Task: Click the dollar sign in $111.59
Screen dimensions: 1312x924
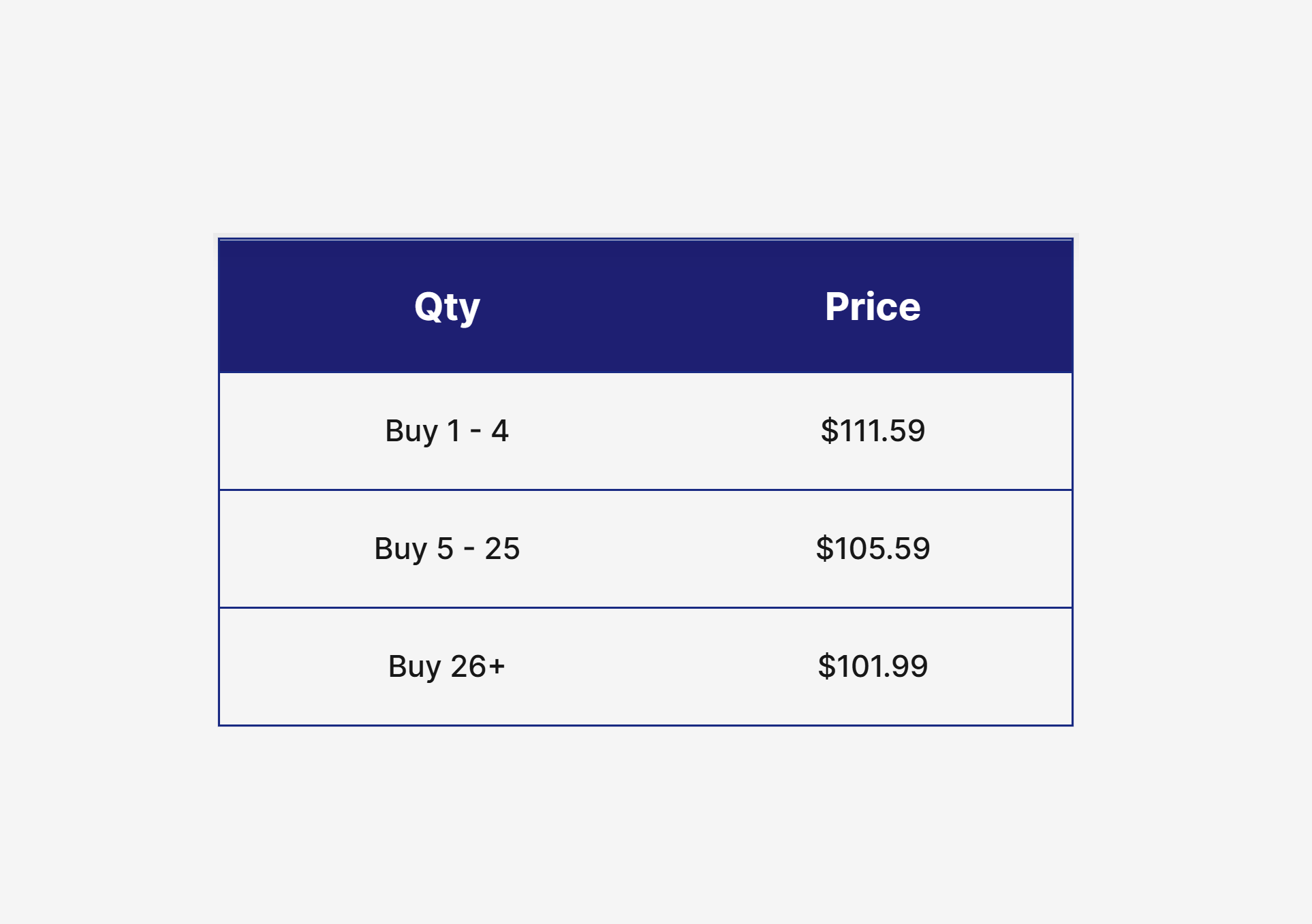Action: tap(829, 431)
